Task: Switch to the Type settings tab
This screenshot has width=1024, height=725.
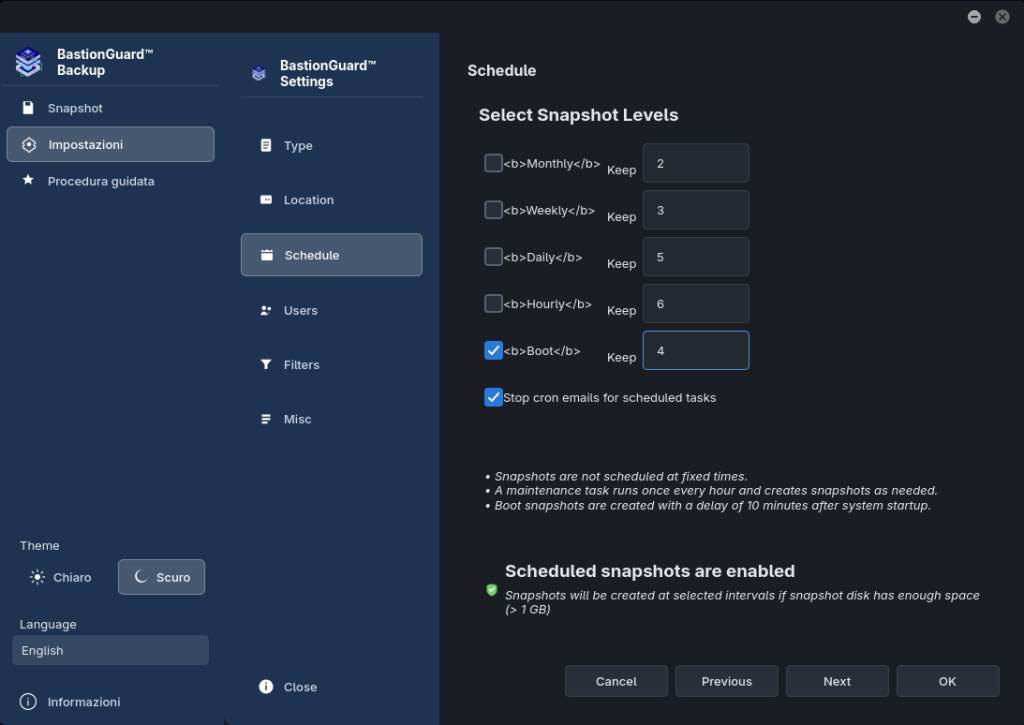Action: [x=332, y=146]
